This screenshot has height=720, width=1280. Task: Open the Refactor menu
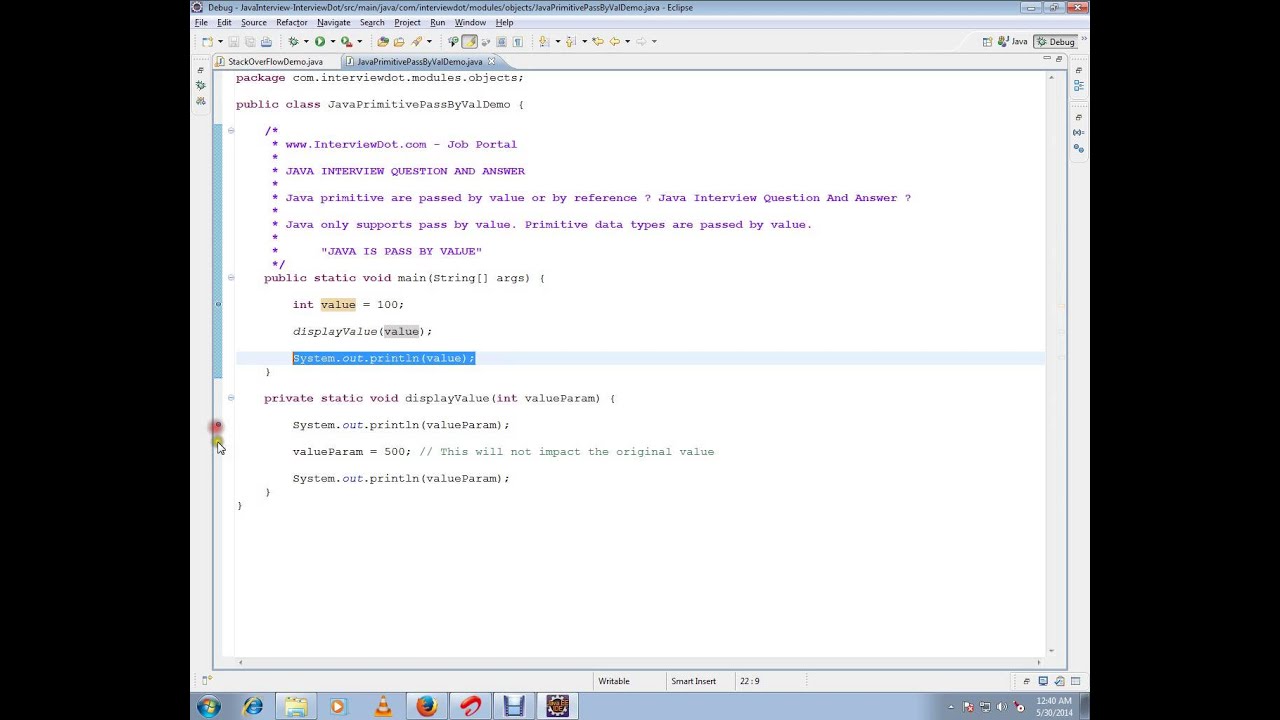pyautogui.click(x=292, y=22)
